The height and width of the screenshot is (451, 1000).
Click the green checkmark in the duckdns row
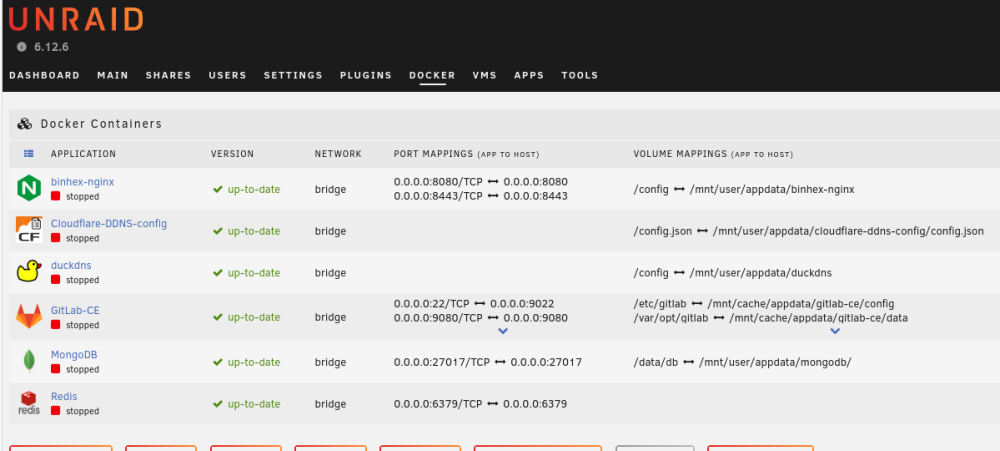click(217, 272)
